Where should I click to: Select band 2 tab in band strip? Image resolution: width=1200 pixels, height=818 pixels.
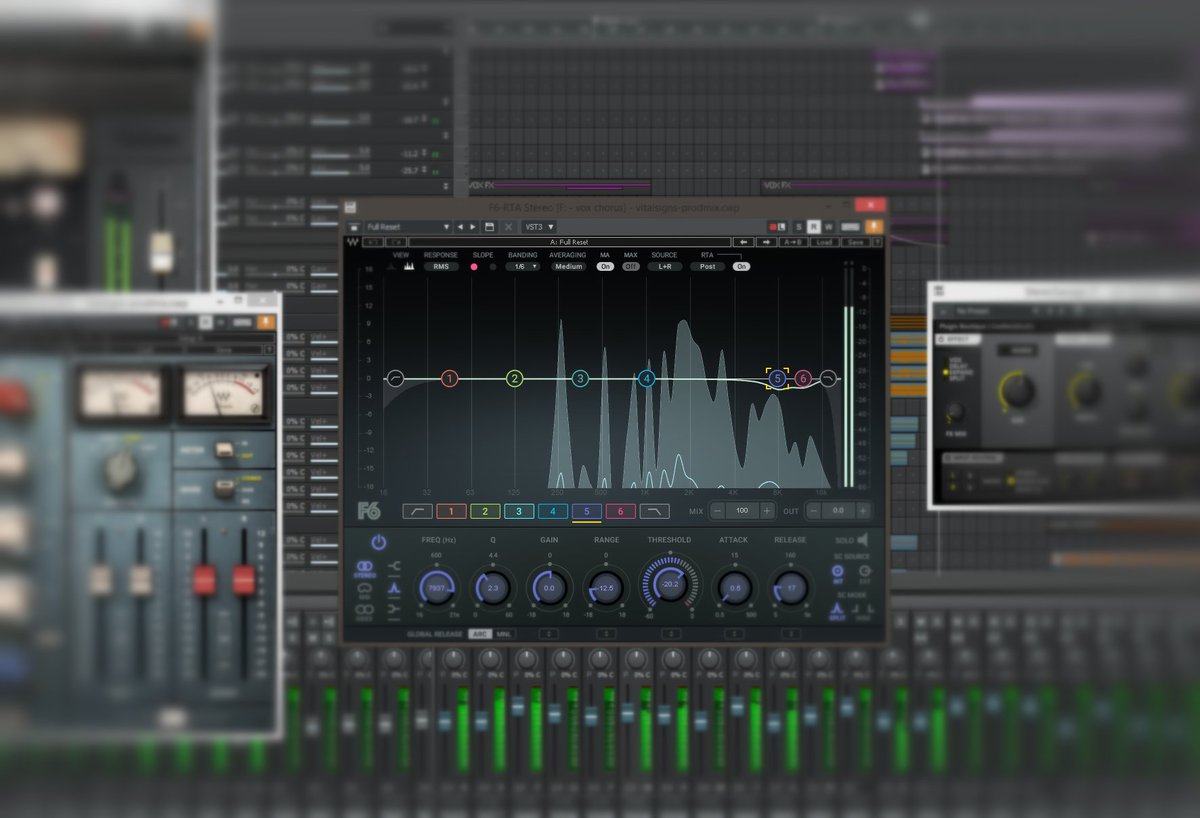click(x=485, y=511)
